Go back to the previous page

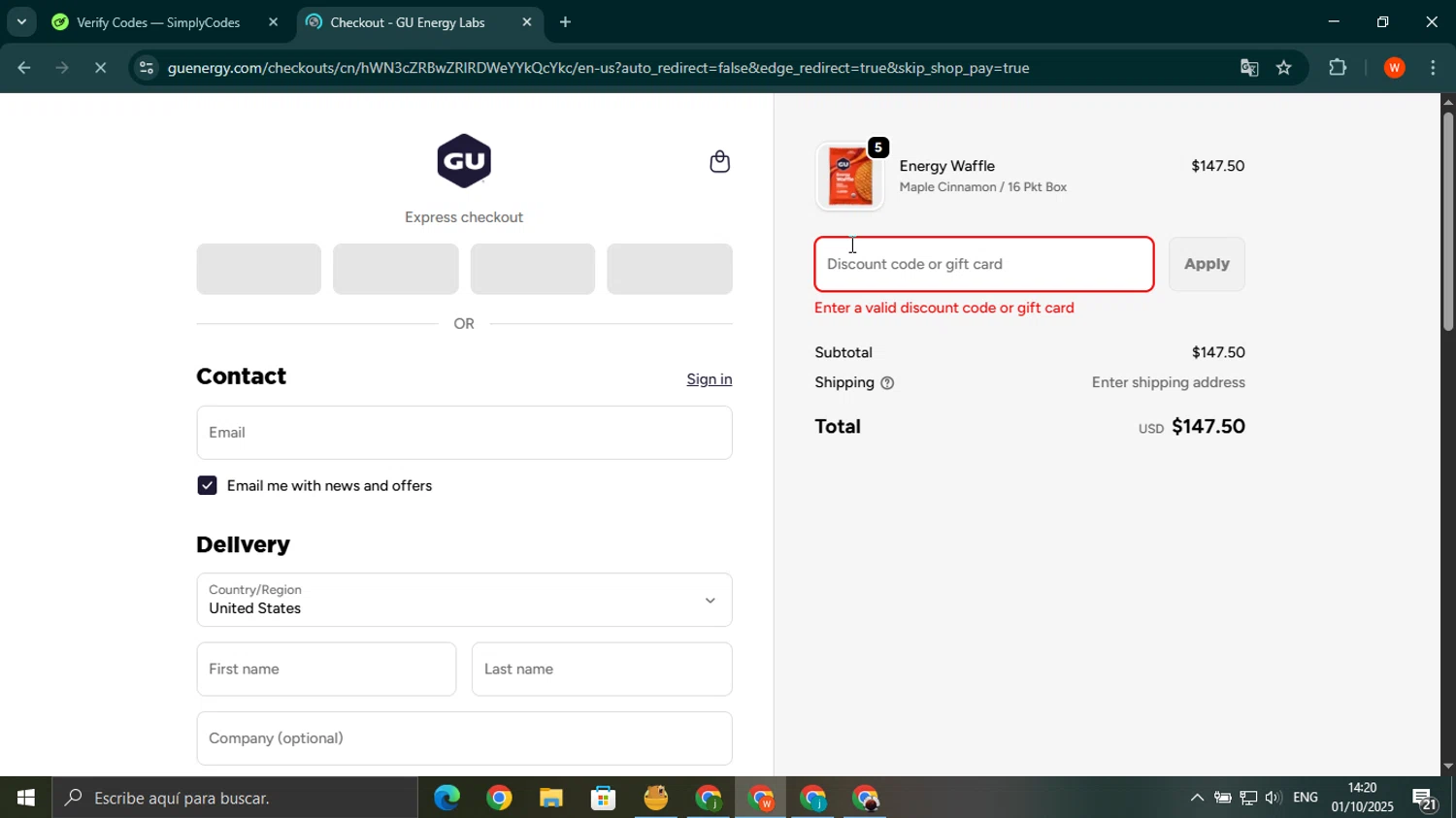[24, 68]
